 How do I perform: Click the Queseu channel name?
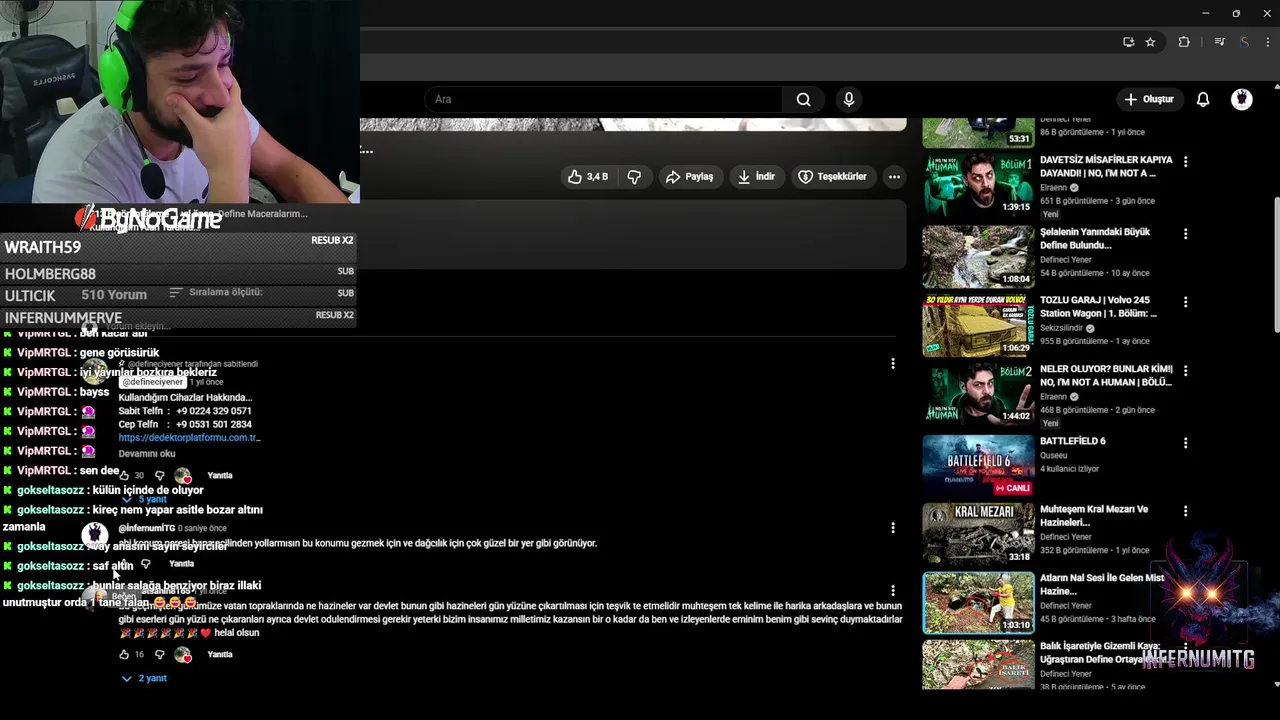click(1053, 455)
